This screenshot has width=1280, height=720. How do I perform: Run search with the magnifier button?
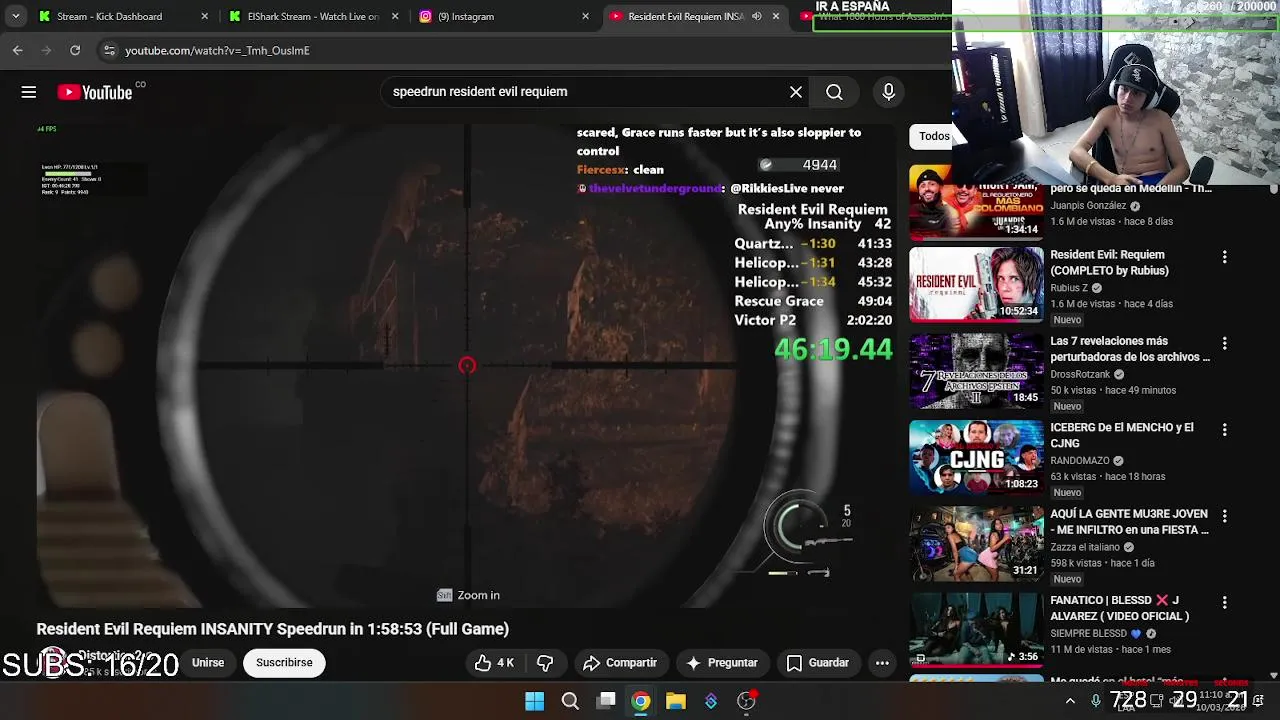[834, 92]
